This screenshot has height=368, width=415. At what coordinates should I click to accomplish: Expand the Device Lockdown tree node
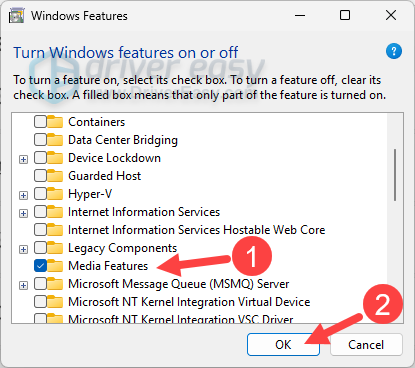point(23,160)
